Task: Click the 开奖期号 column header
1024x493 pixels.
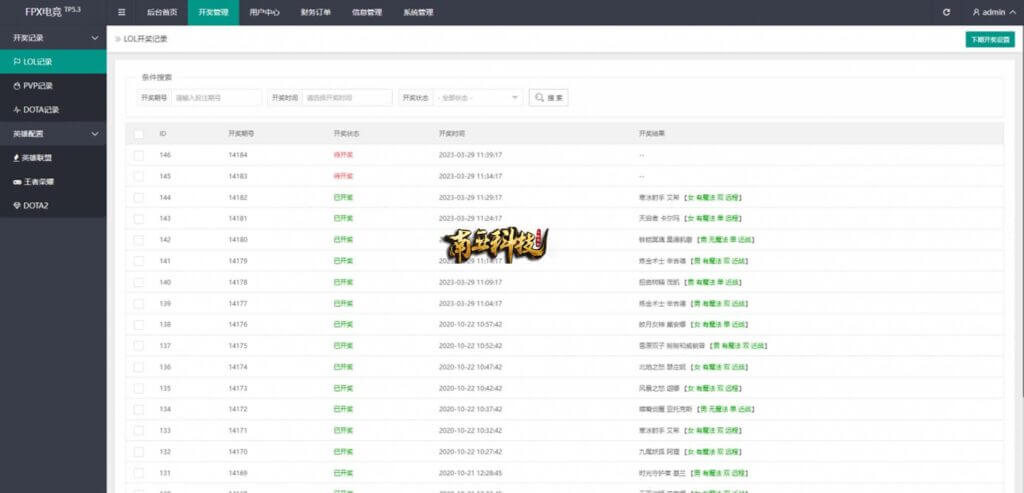Action: click(241, 133)
